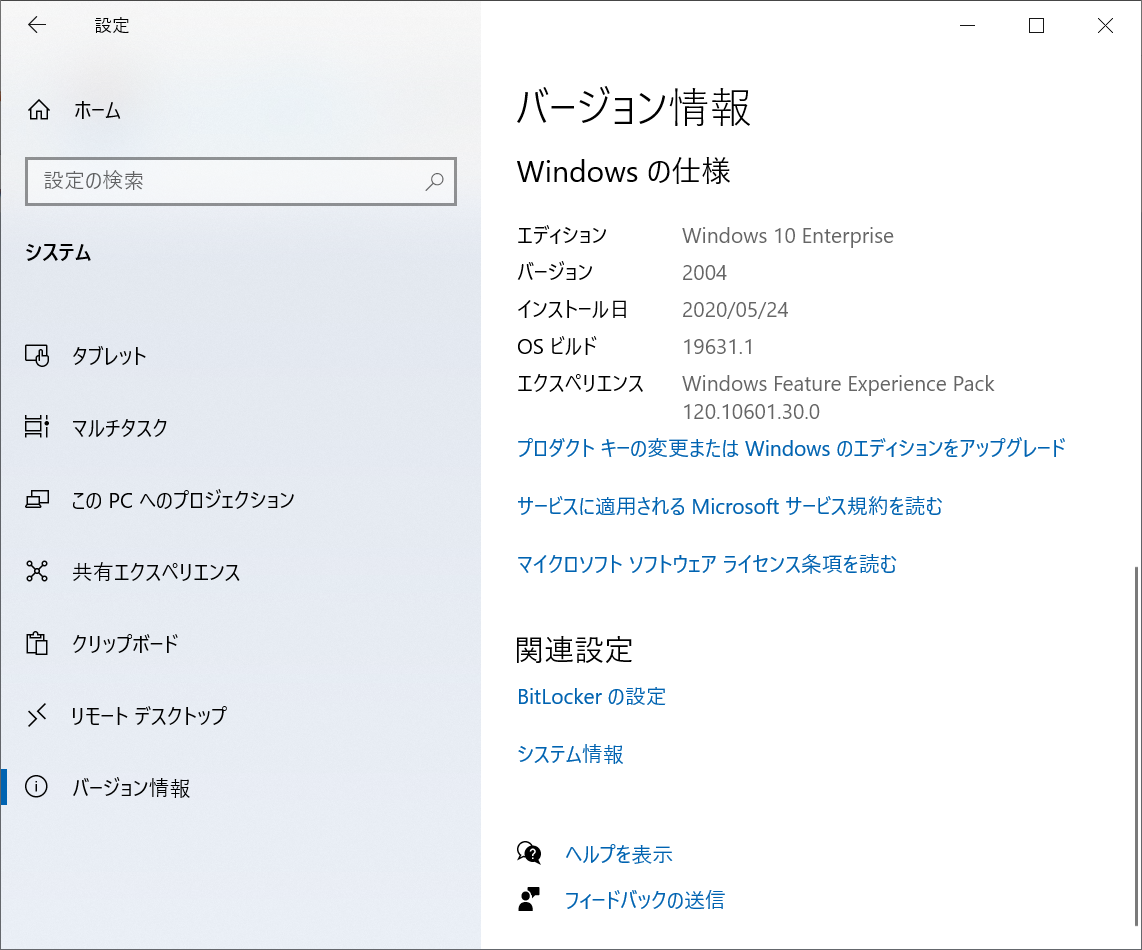Click the 共有エクスペリエンス shared experiences icon
This screenshot has height=950, width=1142.
[x=37, y=571]
